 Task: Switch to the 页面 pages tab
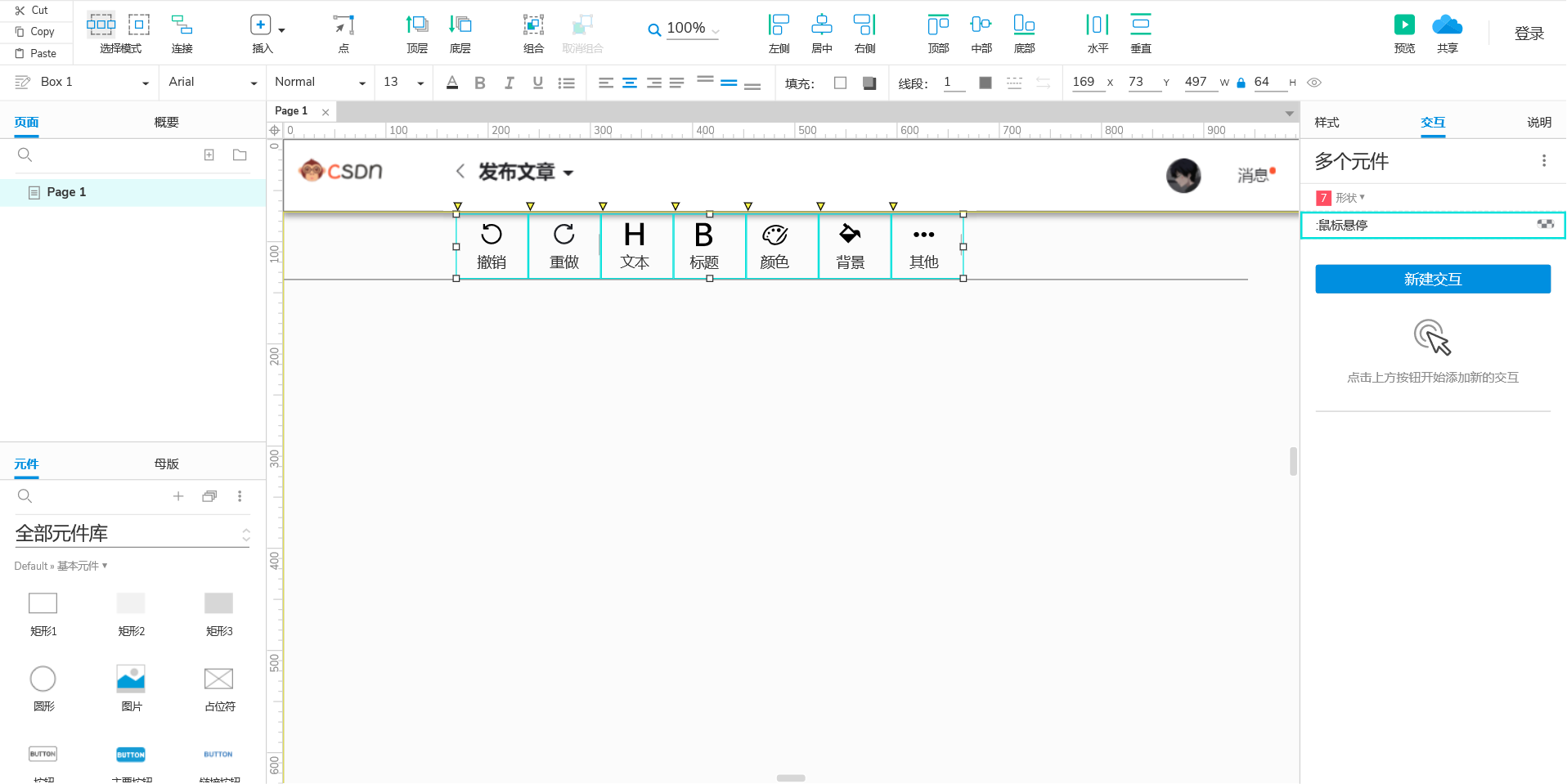click(x=26, y=123)
